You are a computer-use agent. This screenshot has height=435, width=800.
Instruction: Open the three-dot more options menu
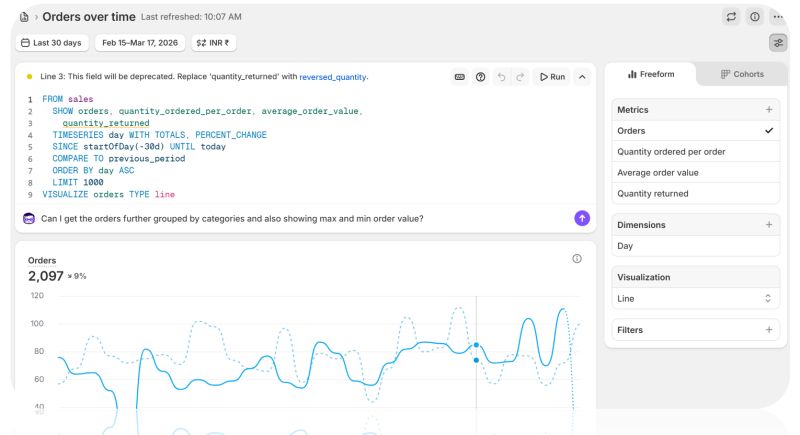778,17
